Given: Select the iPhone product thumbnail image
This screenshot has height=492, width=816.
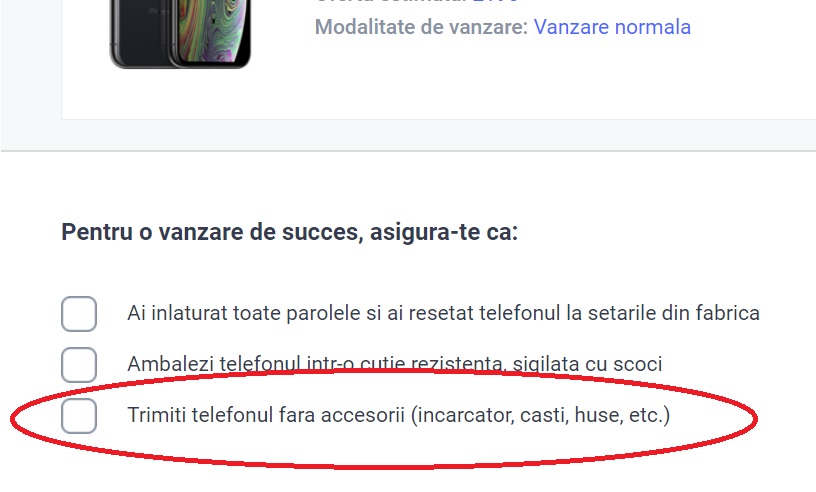Looking at the screenshot, I should pyautogui.click(x=180, y=34).
